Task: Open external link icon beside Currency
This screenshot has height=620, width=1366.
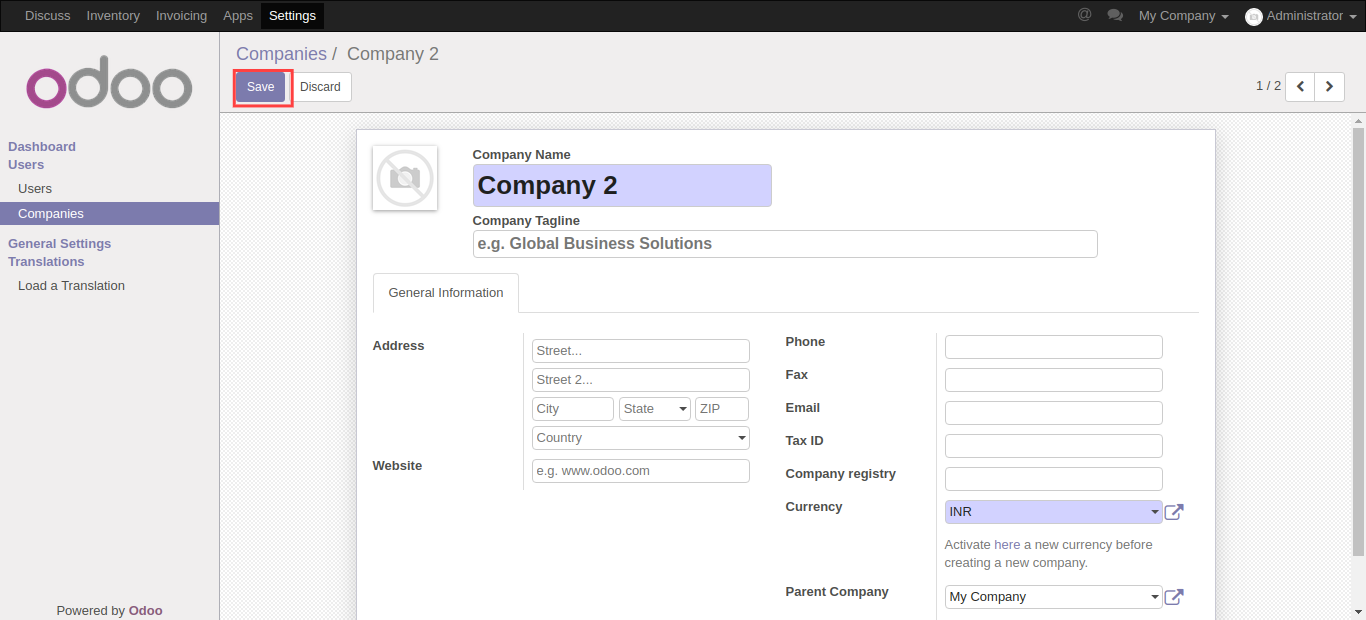Action: tap(1174, 512)
